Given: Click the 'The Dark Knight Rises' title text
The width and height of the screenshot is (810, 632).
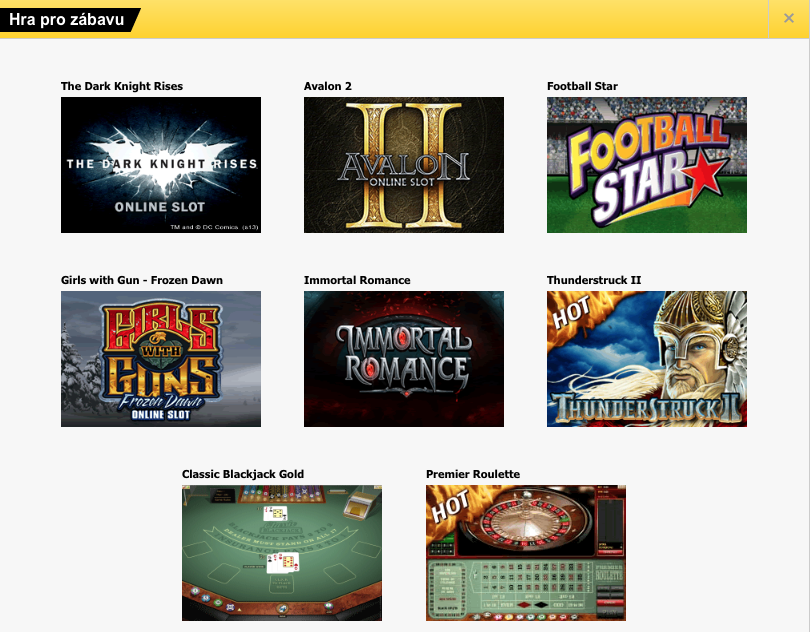Looking at the screenshot, I should 122,86.
